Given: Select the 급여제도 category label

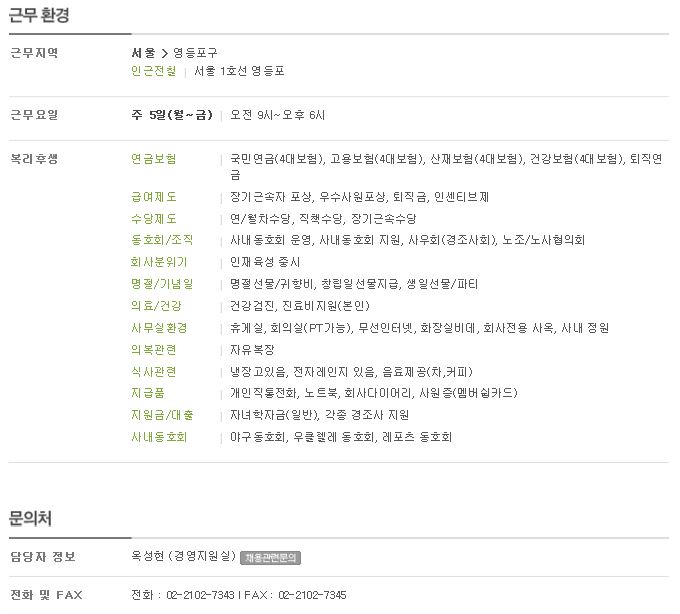Looking at the screenshot, I should click(154, 197).
